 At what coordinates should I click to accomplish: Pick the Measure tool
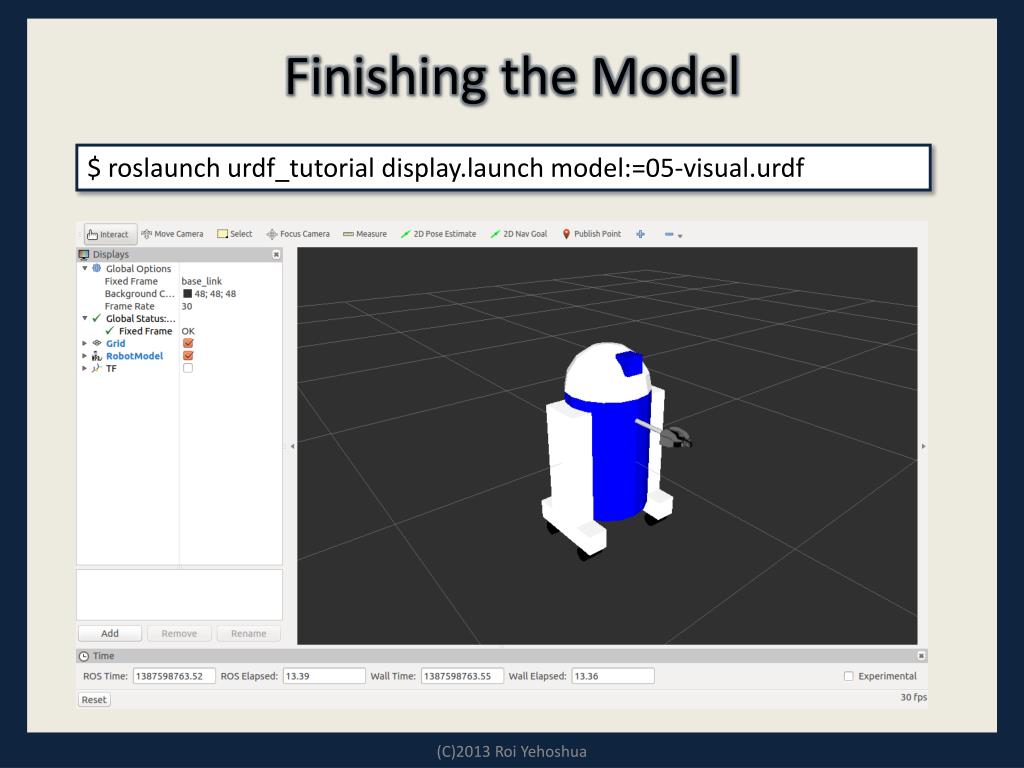(365, 234)
